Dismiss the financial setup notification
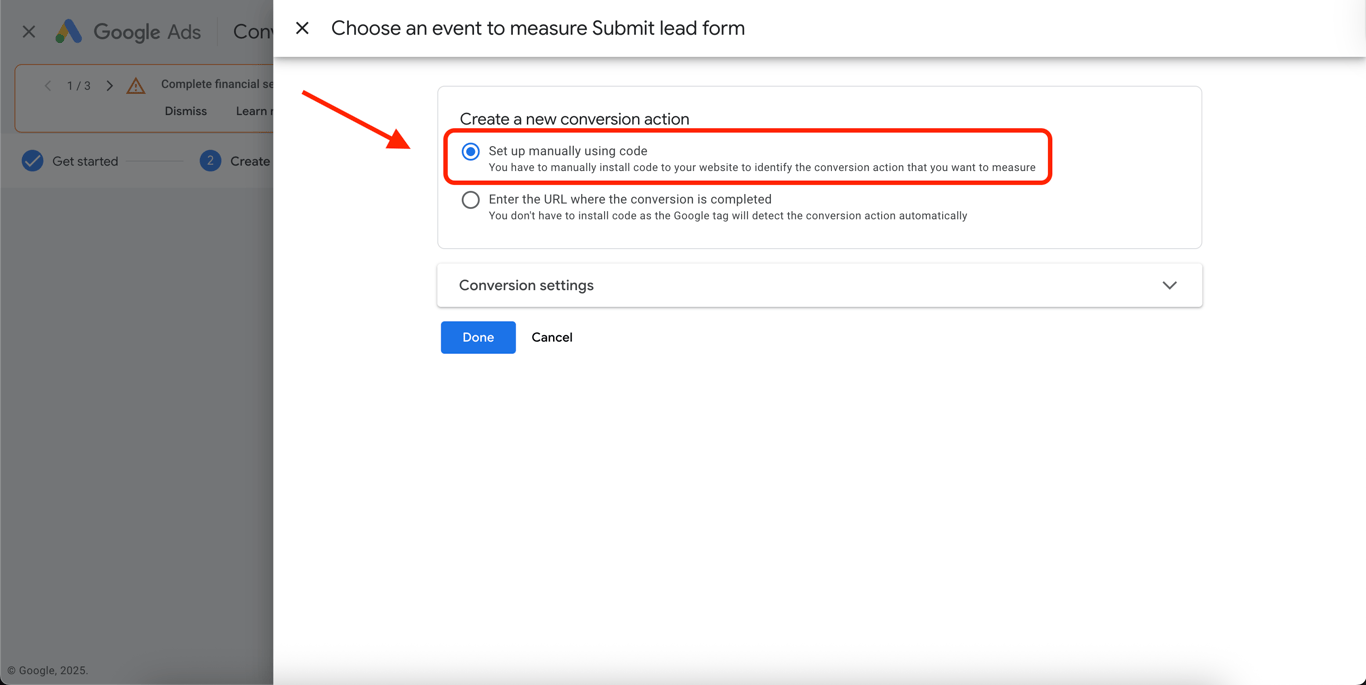 click(186, 111)
